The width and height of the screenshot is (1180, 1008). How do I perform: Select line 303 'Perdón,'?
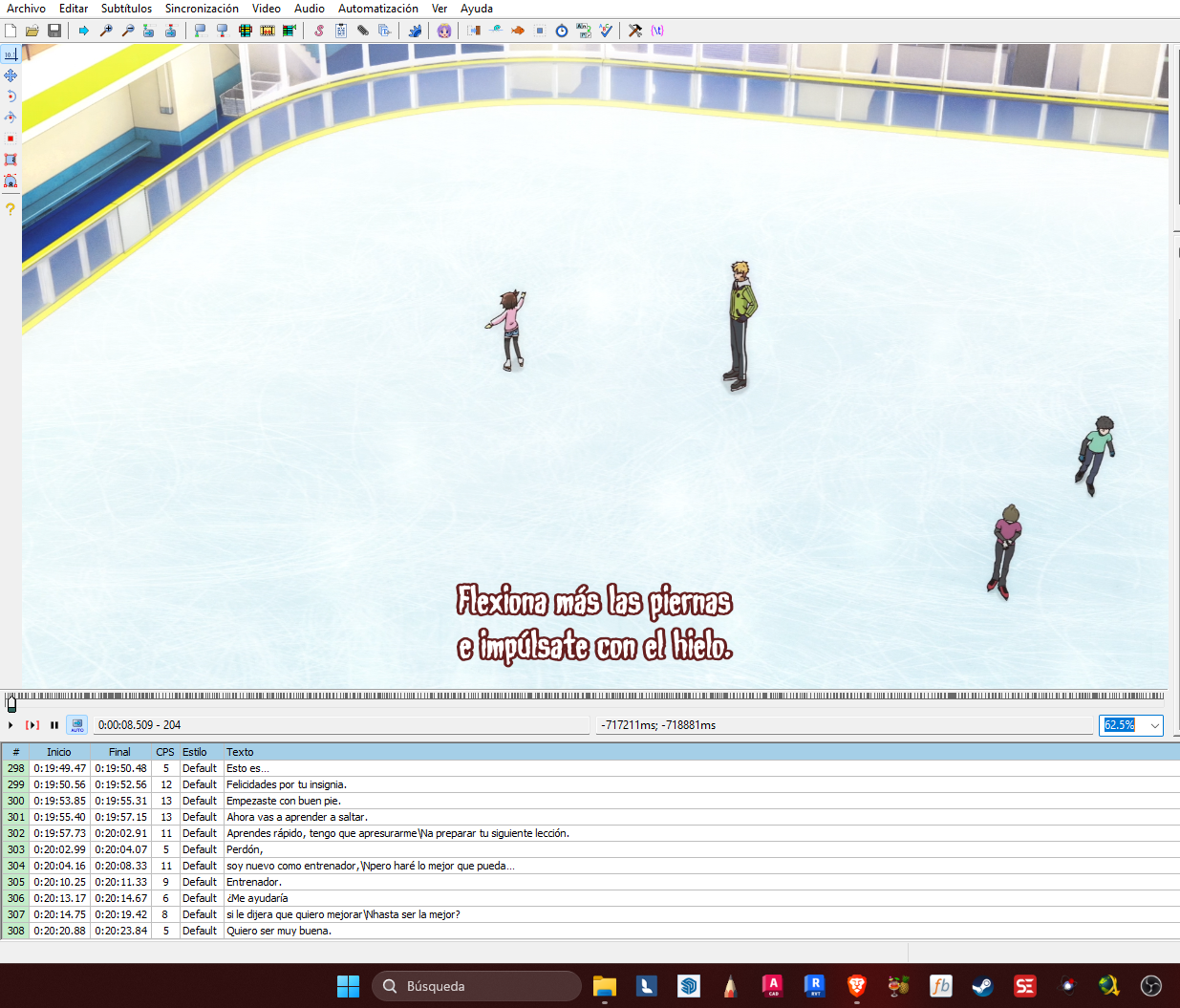pyautogui.click(x=590, y=849)
